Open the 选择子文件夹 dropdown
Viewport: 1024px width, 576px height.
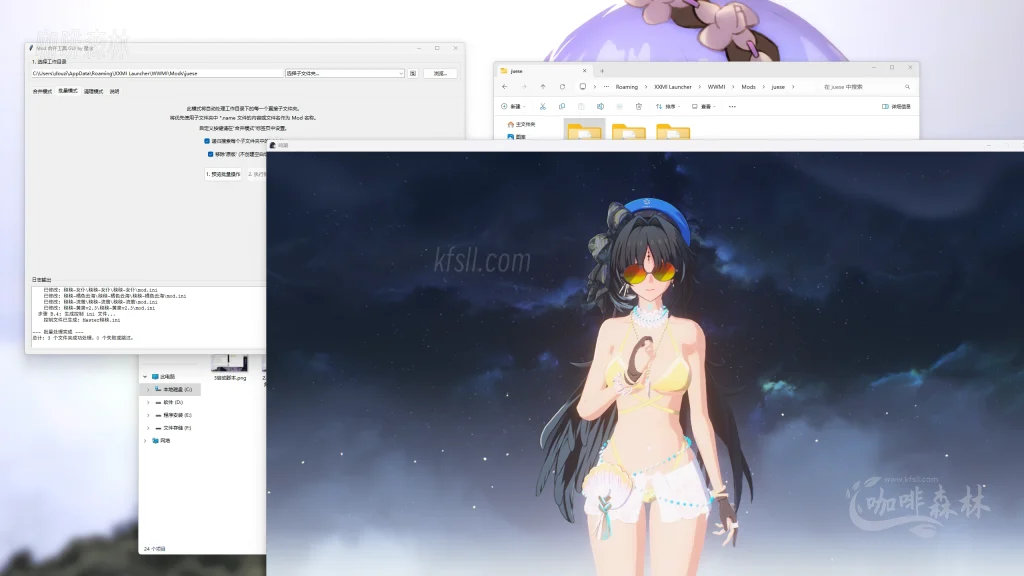[x=343, y=74]
